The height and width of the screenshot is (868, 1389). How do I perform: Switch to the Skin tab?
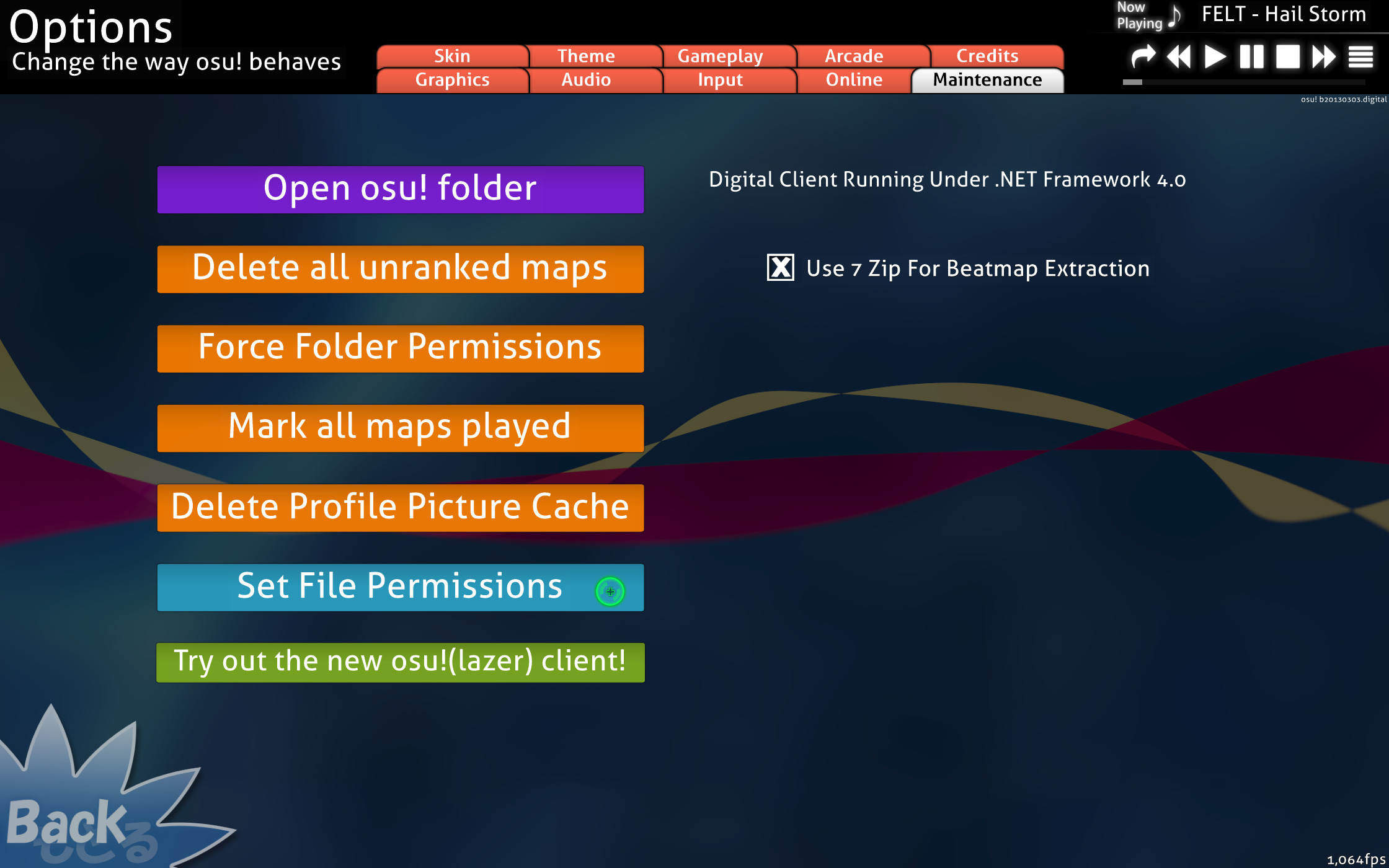(x=452, y=56)
